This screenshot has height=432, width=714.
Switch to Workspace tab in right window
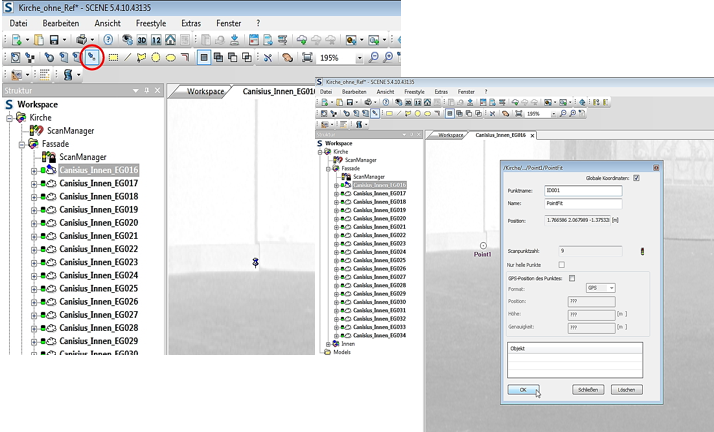[450, 135]
